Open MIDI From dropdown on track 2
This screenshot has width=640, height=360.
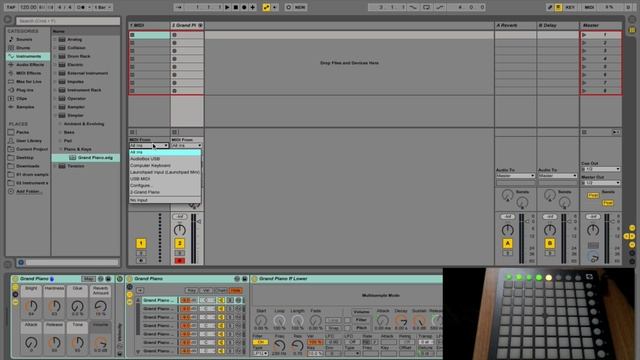click(x=187, y=145)
